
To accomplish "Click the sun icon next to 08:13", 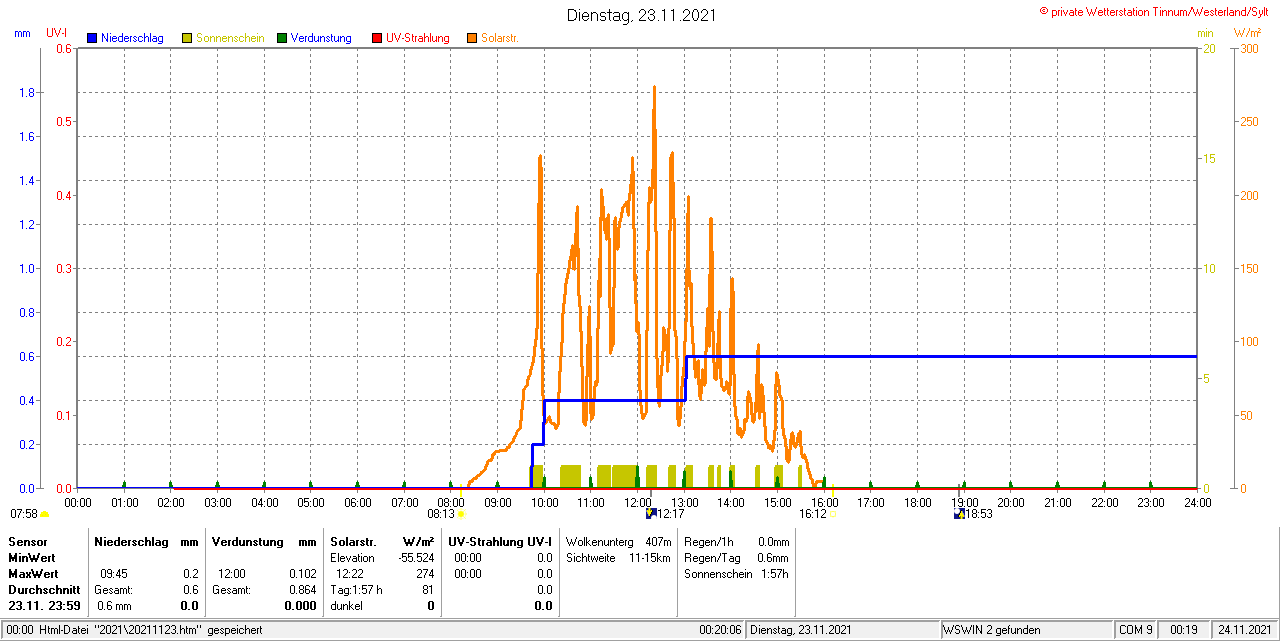I will pos(461,515).
